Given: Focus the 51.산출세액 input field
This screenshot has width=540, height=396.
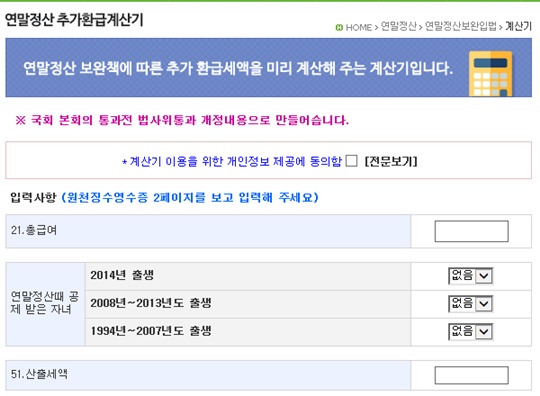Looking at the screenshot, I should pos(471,375).
